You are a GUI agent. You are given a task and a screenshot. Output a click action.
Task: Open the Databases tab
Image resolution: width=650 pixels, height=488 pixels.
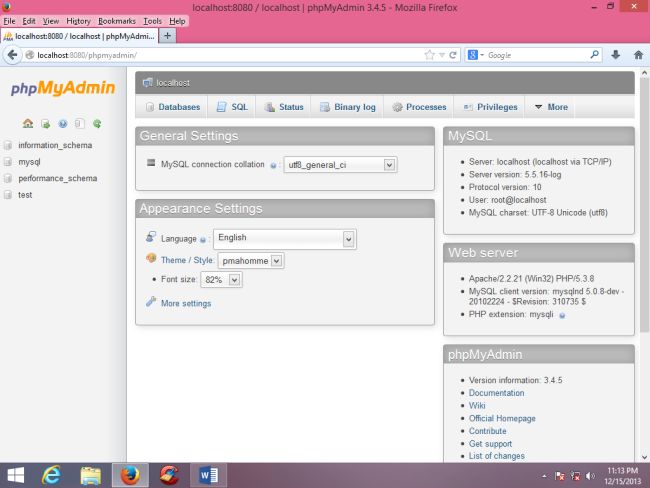coord(173,107)
